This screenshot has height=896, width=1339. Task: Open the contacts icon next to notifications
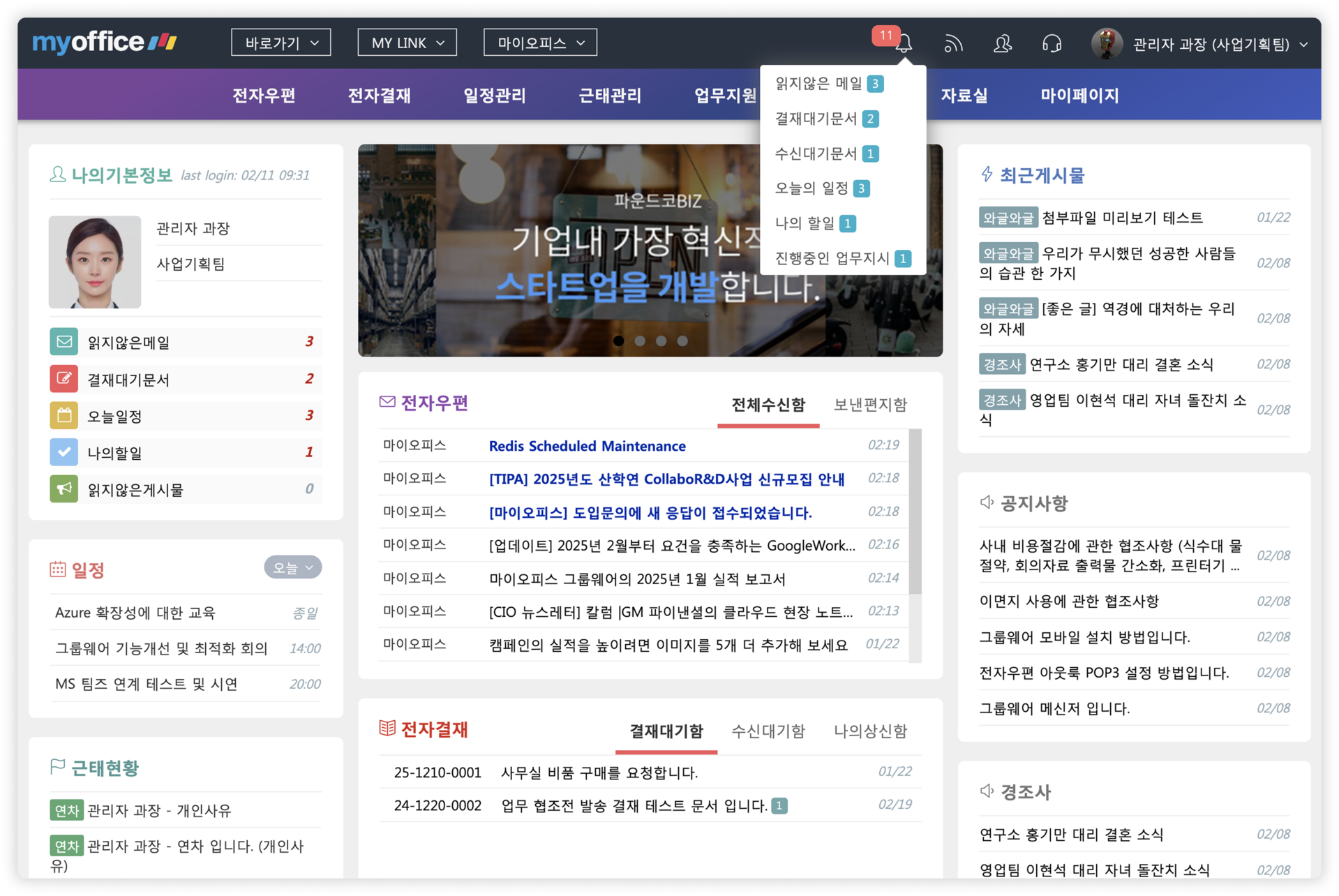(1002, 43)
